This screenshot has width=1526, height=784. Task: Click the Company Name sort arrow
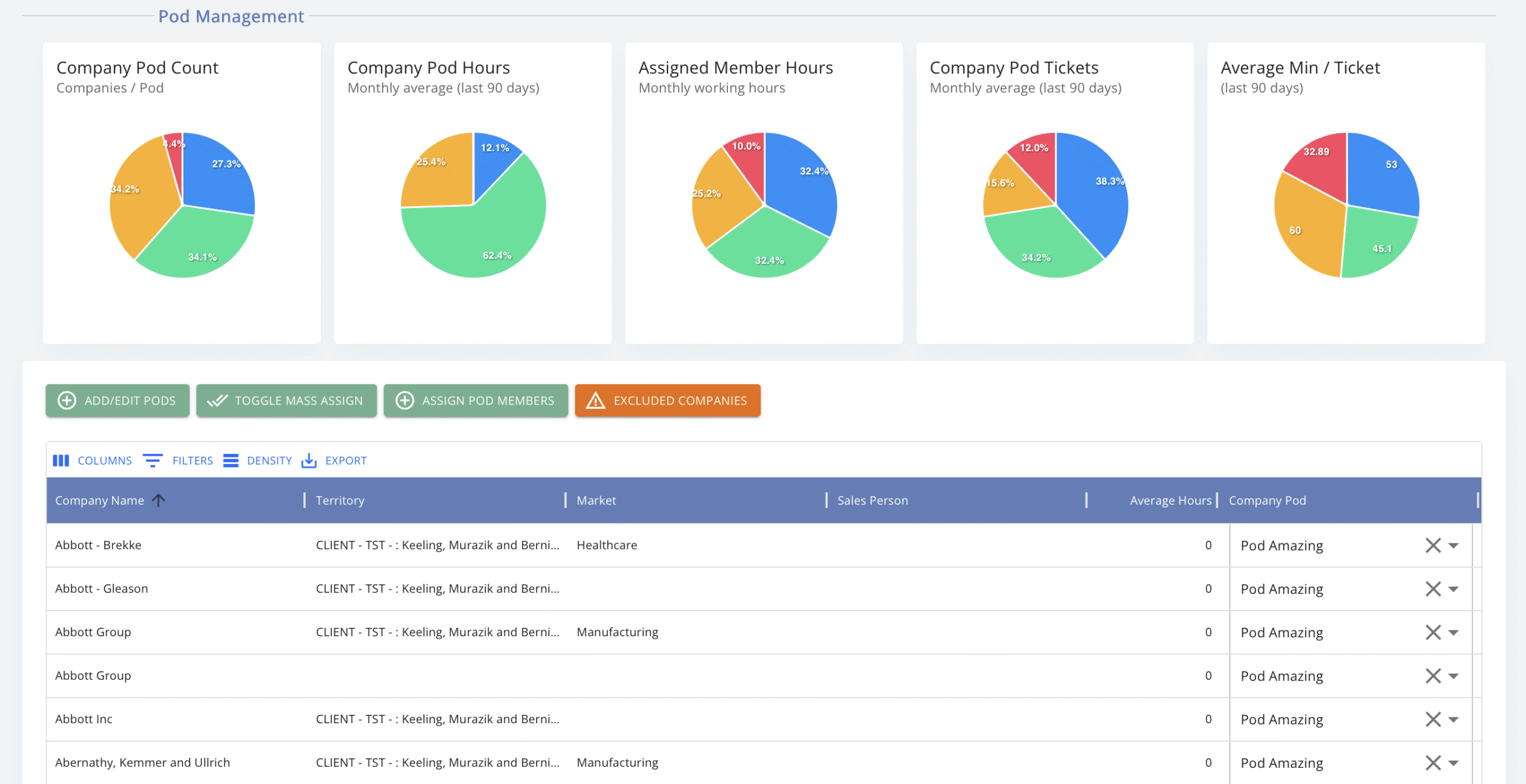tap(159, 500)
